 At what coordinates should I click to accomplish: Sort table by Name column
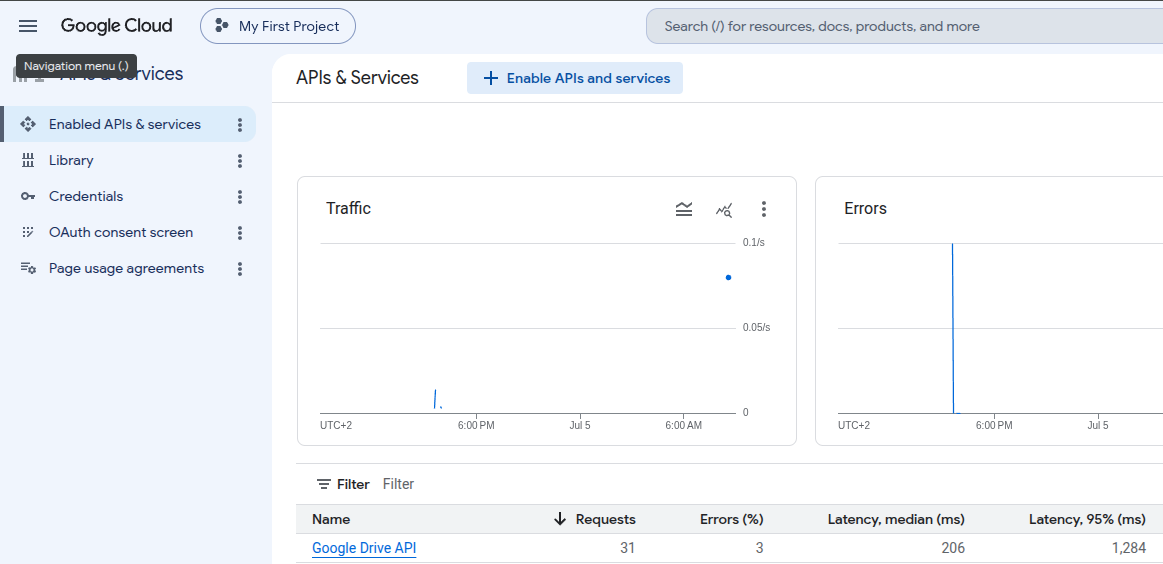[x=331, y=519]
